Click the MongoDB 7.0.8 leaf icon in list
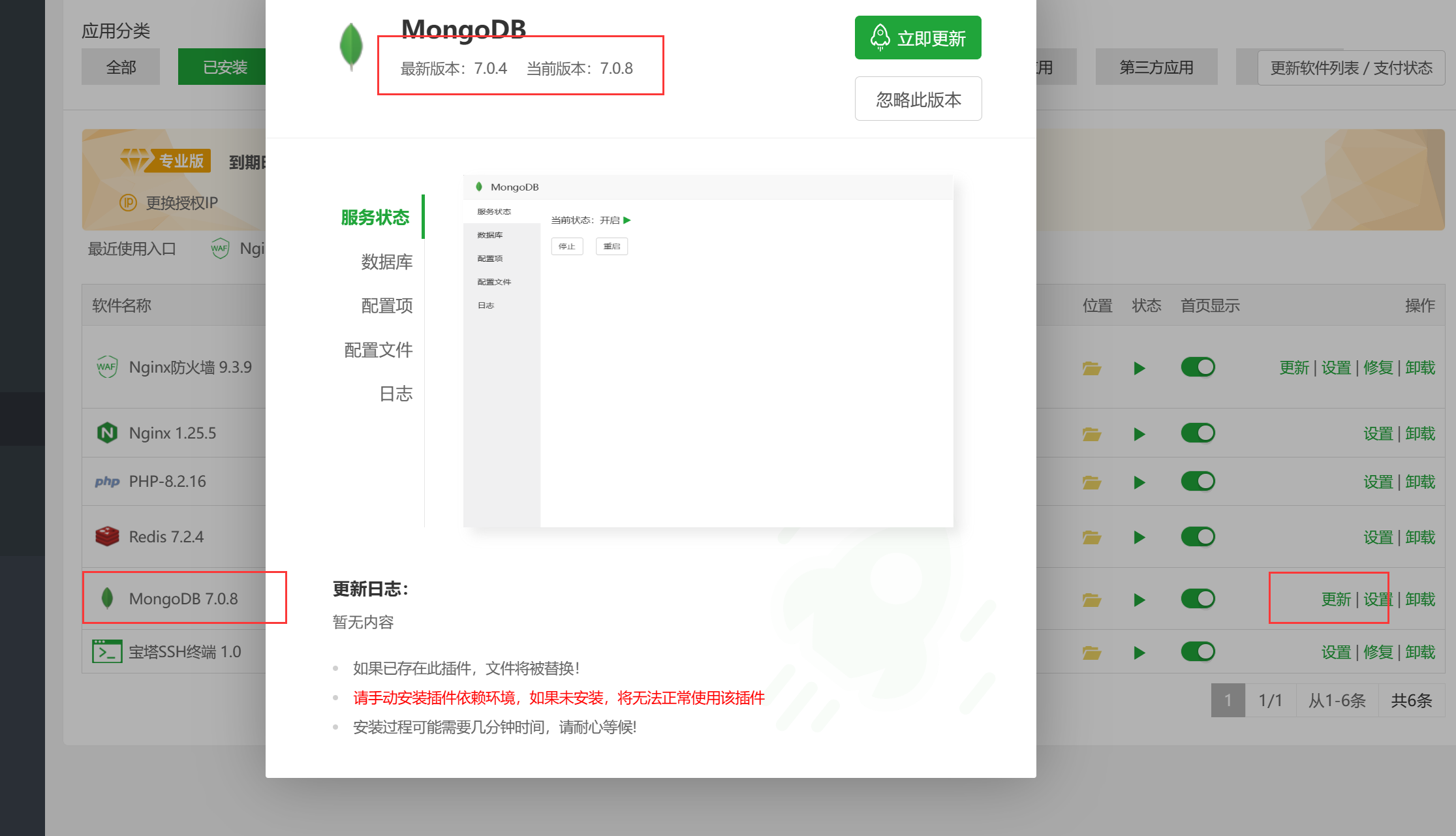This screenshot has width=1456, height=836. 107,598
